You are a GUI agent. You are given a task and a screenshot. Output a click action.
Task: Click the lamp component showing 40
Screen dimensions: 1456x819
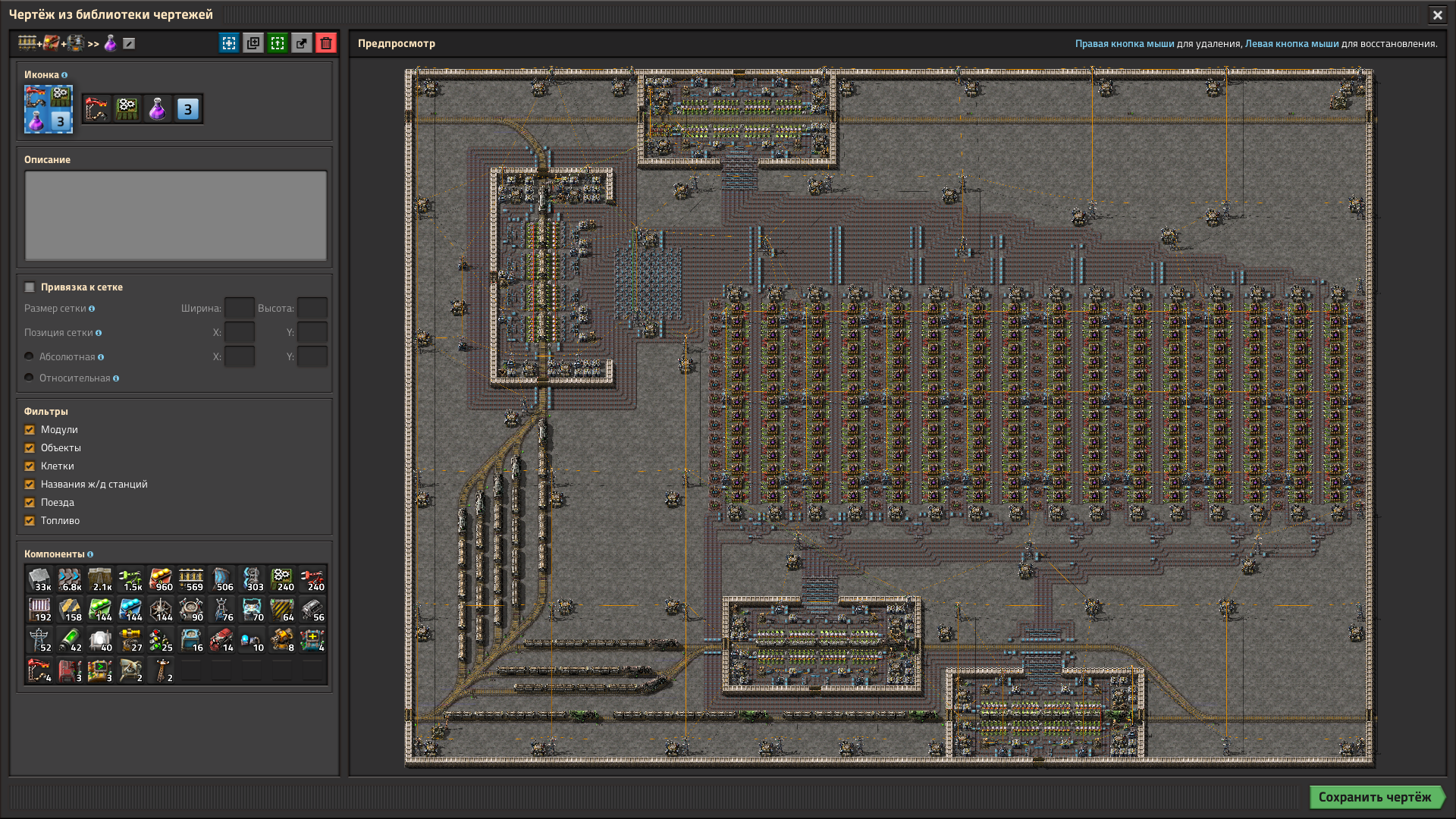(100, 640)
